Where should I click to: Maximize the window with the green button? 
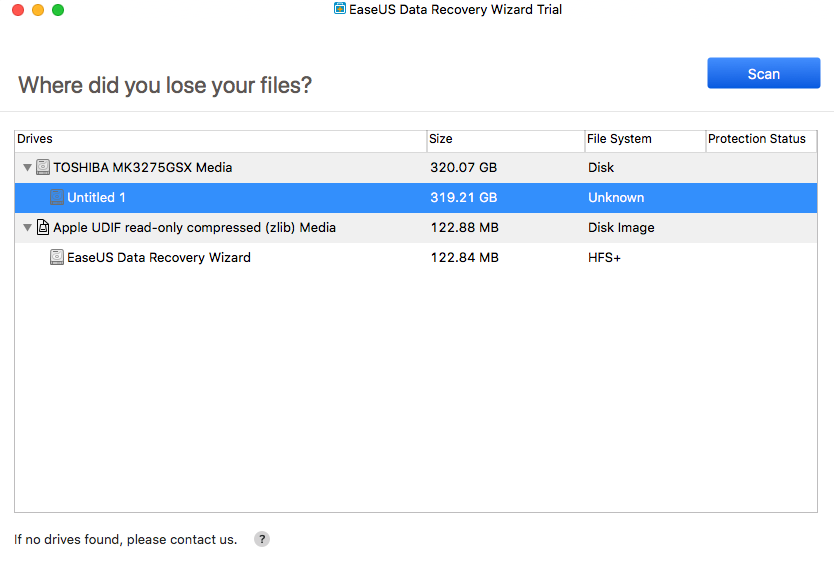pos(58,10)
